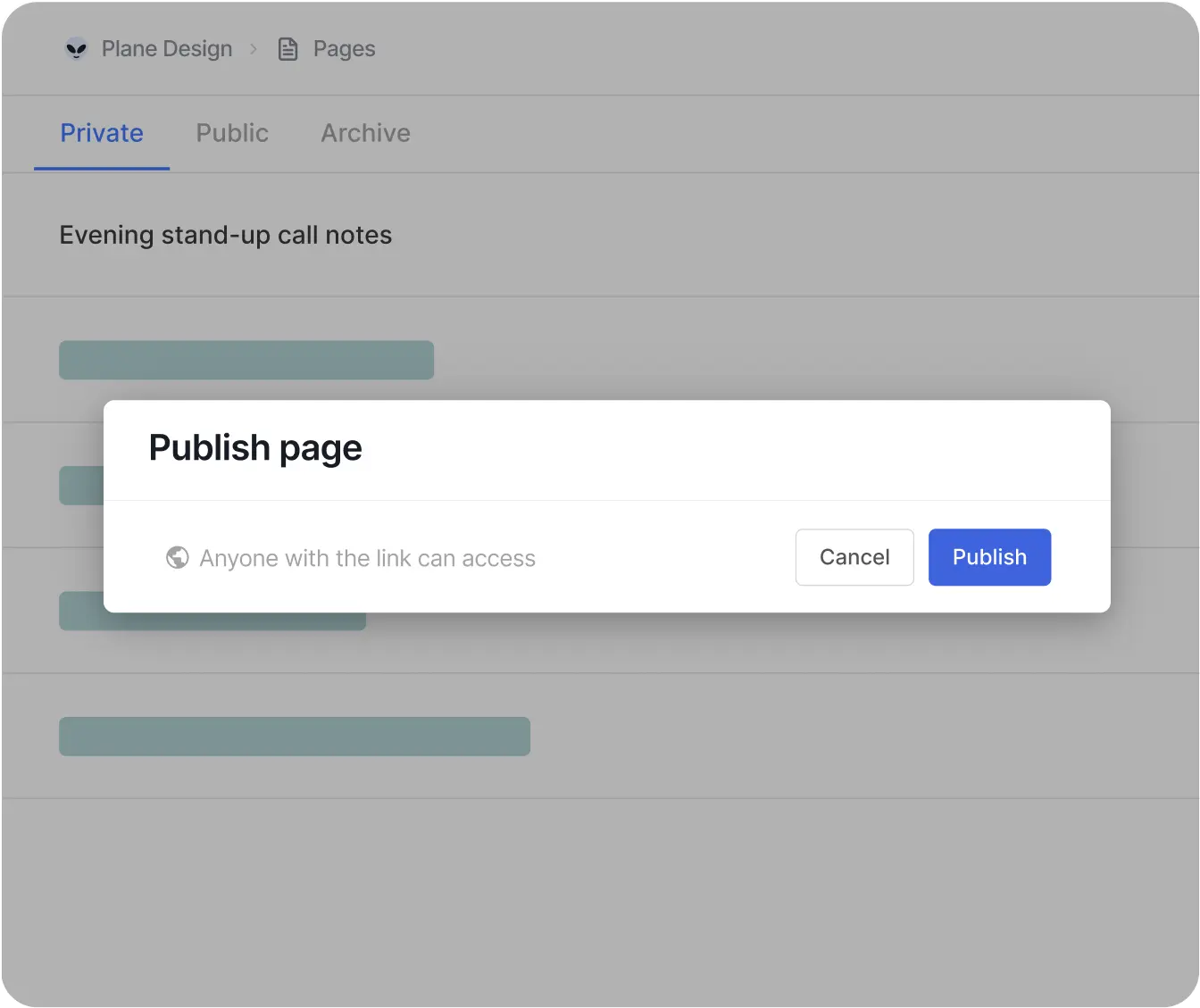The image size is (1200, 1008).
Task: Select the Private tab
Action: point(102,133)
